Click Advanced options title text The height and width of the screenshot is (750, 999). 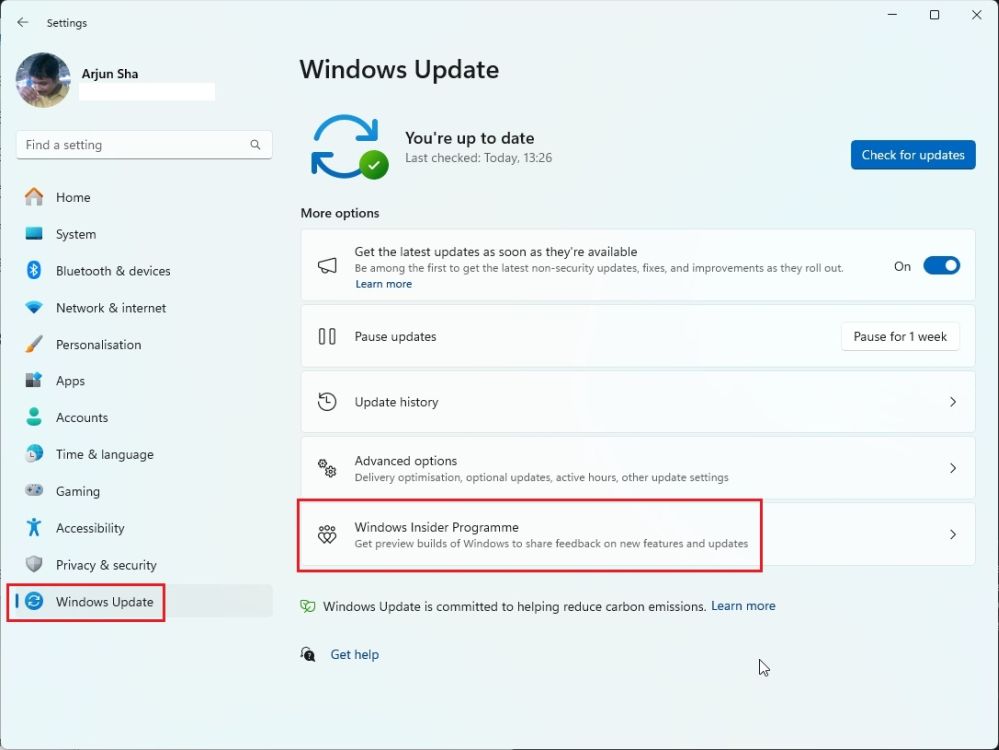coord(406,461)
